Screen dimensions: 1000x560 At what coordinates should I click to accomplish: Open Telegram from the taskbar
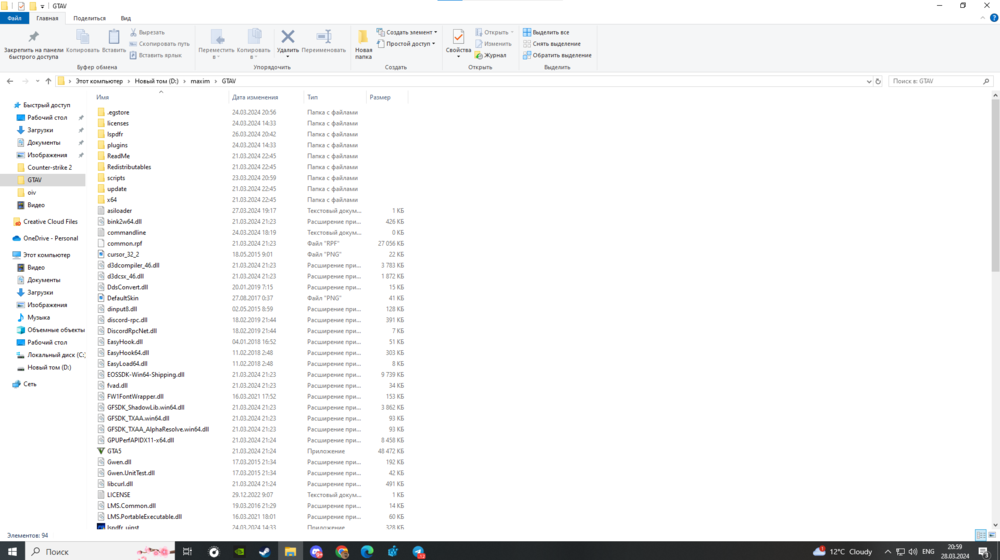coord(418,552)
